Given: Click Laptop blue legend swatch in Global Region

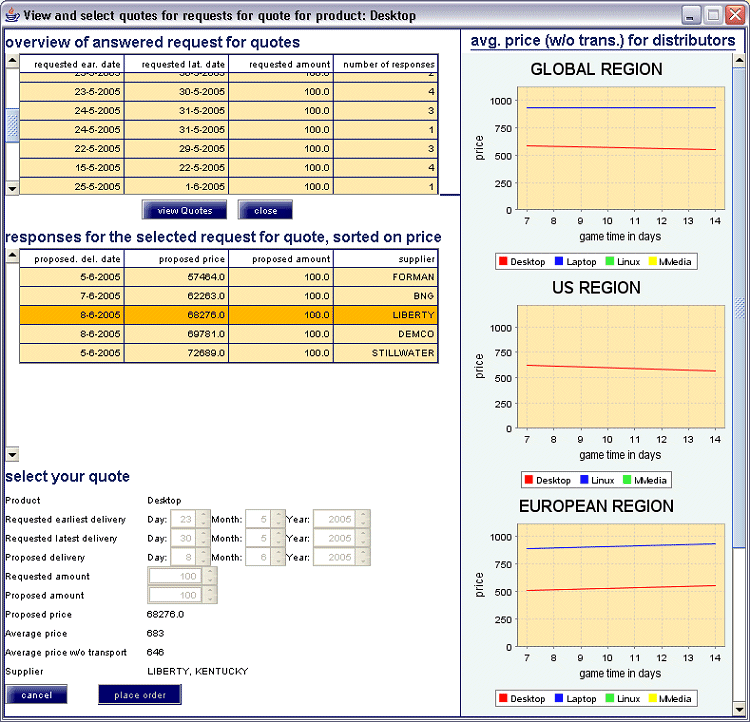Looking at the screenshot, I should pyautogui.click(x=559, y=261).
